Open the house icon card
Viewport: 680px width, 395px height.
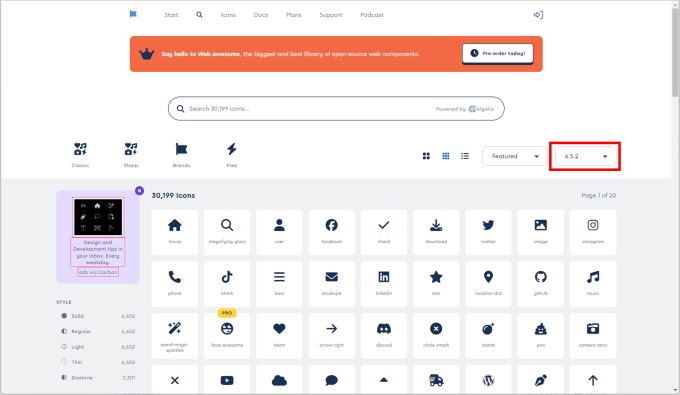tap(175, 232)
